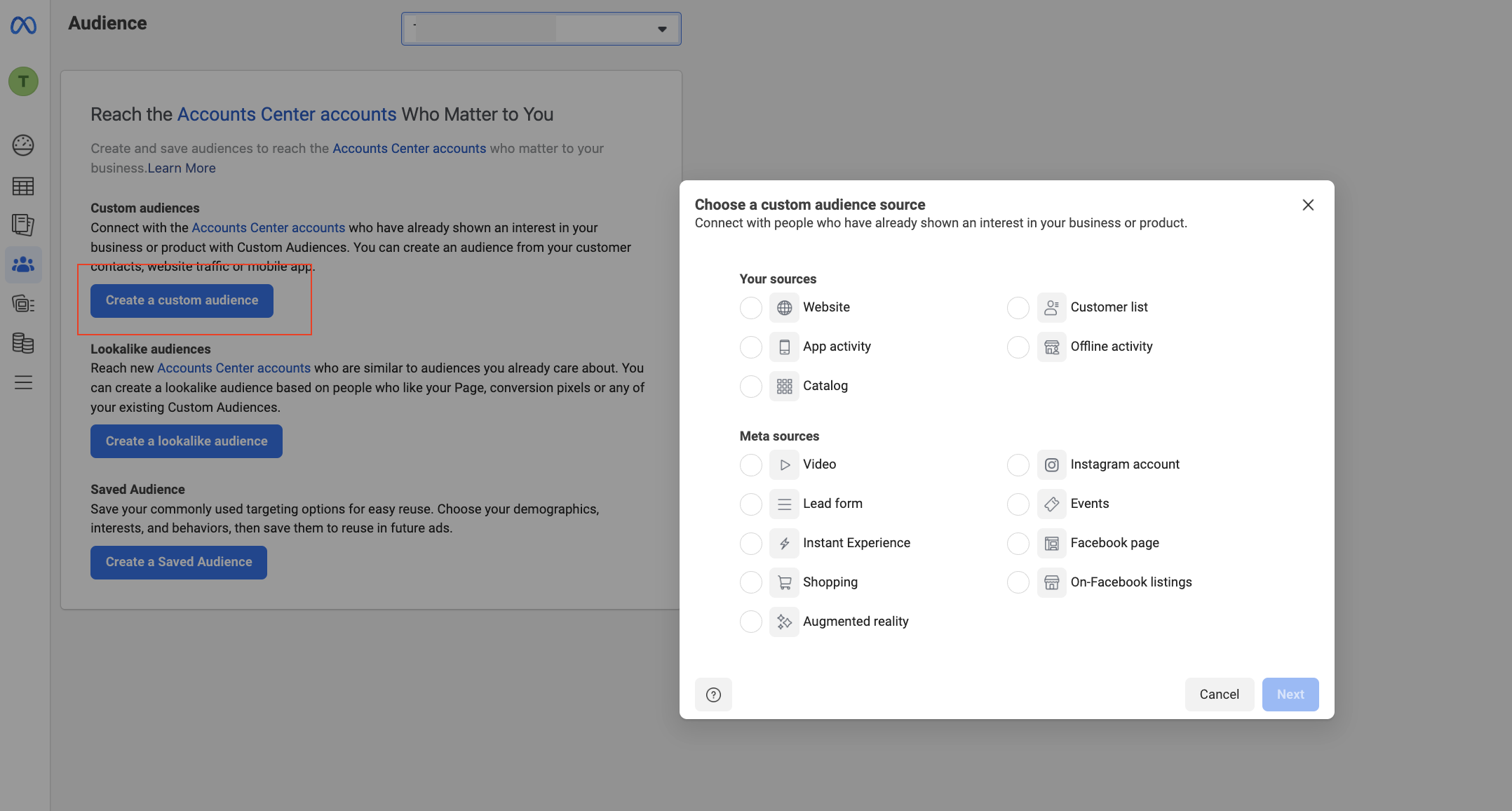The height and width of the screenshot is (811, 1512).
Task: Click the Augmented reality label text
Action: point(856,622)
